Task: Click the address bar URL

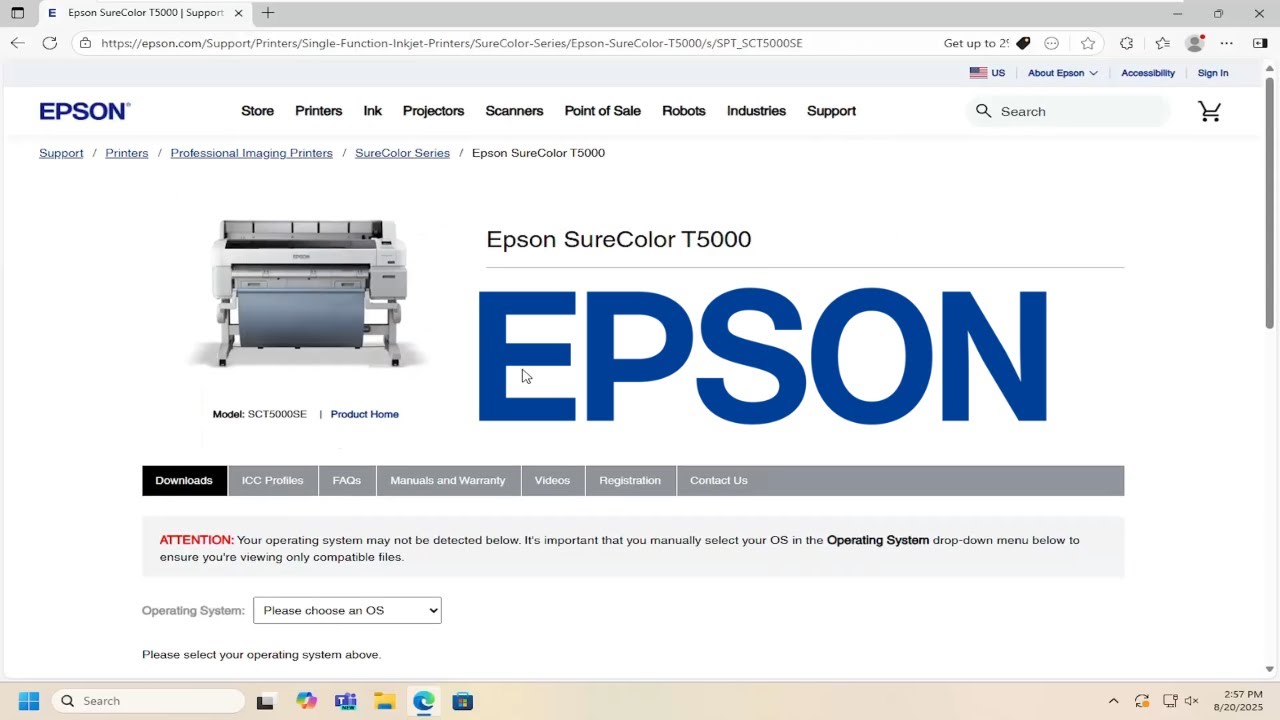Action: click(452, 43)
